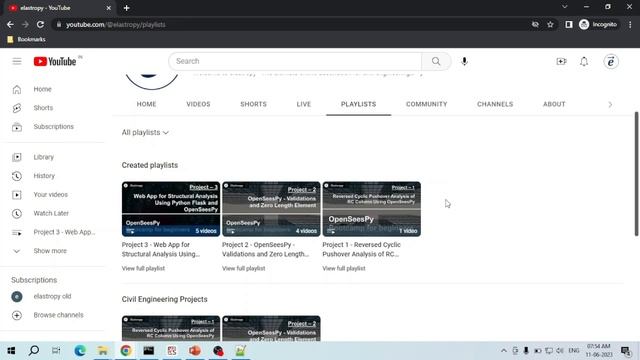
Task: Open a new browser tab
Action: pyautogui.click(x=127, y=8)
